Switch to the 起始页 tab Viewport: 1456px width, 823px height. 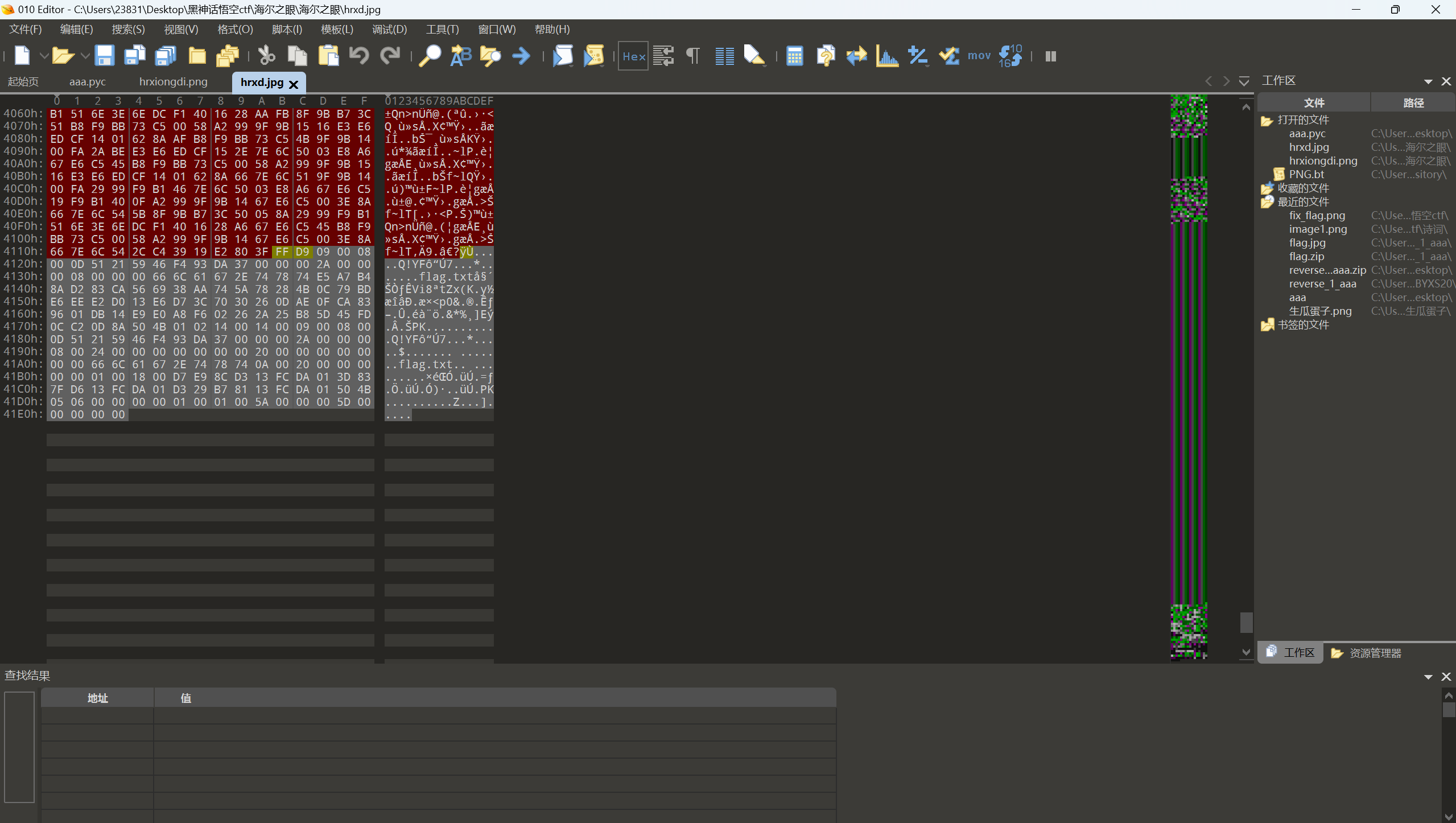click(23, 82)
